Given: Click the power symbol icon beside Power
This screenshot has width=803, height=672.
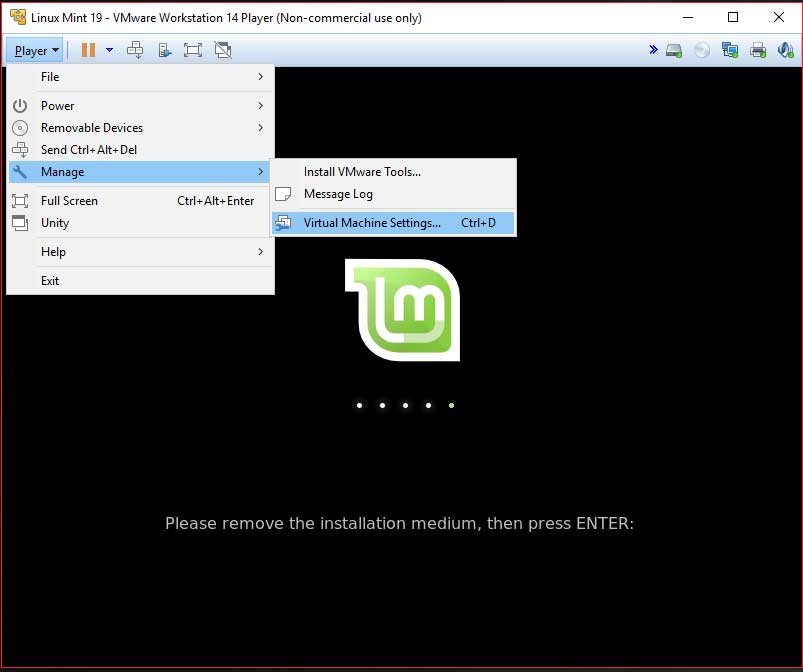Looking at the screenshot, I should 20,106.
